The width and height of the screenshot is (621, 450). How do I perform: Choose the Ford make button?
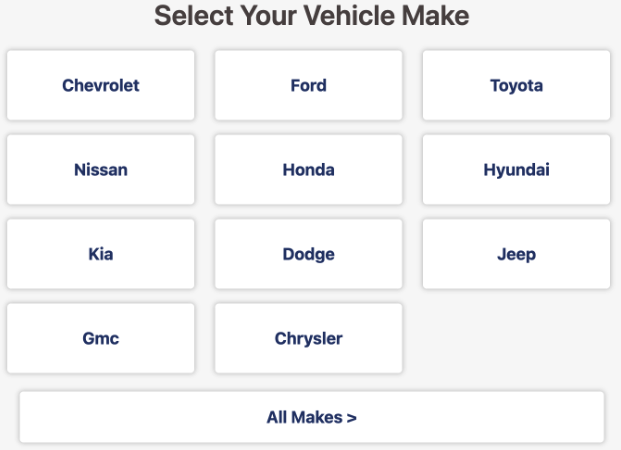[x=308, y=86]
